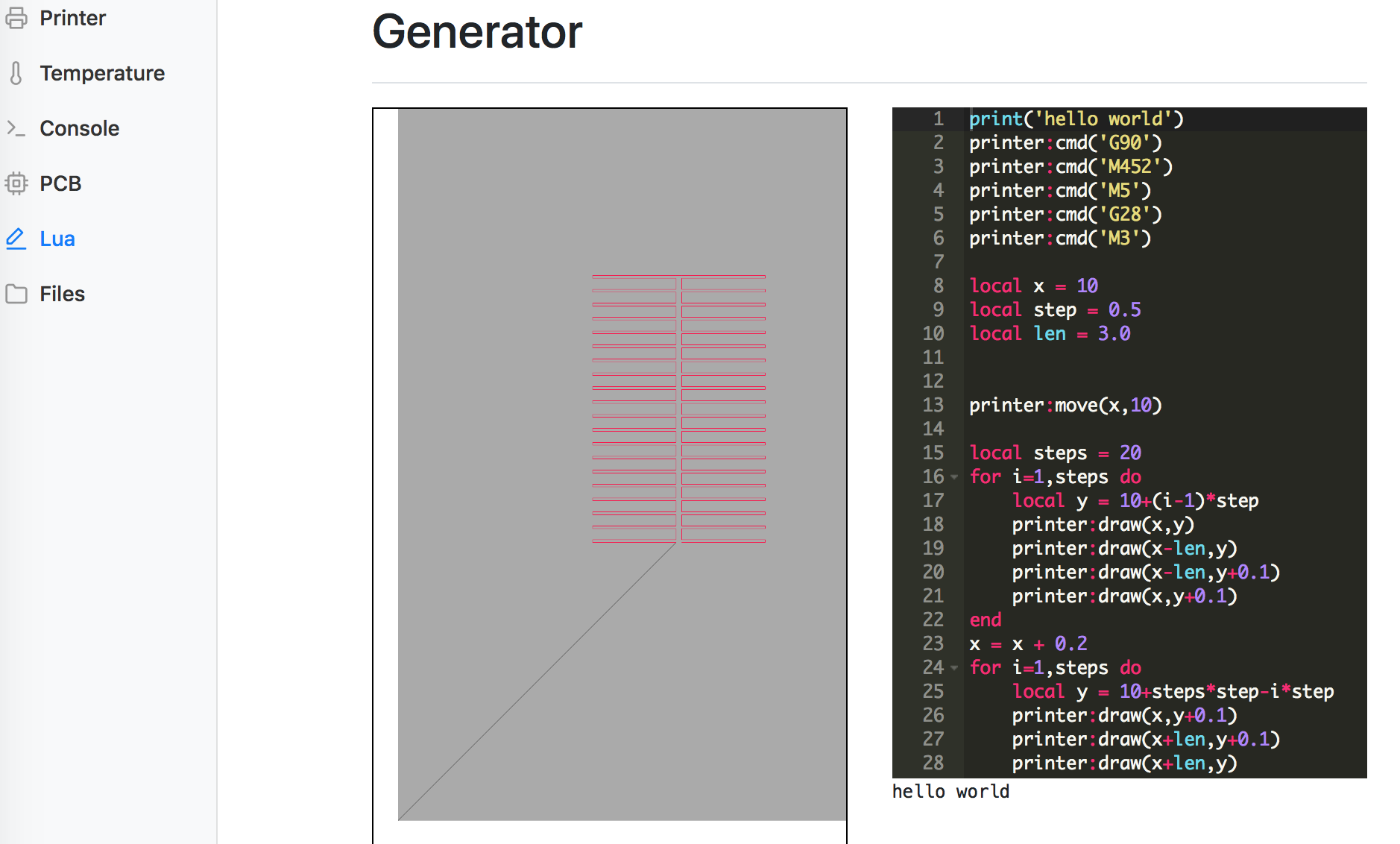Select the Lua menu item
This screenshot has width=1400, height=844.
[x=57, y=239]
